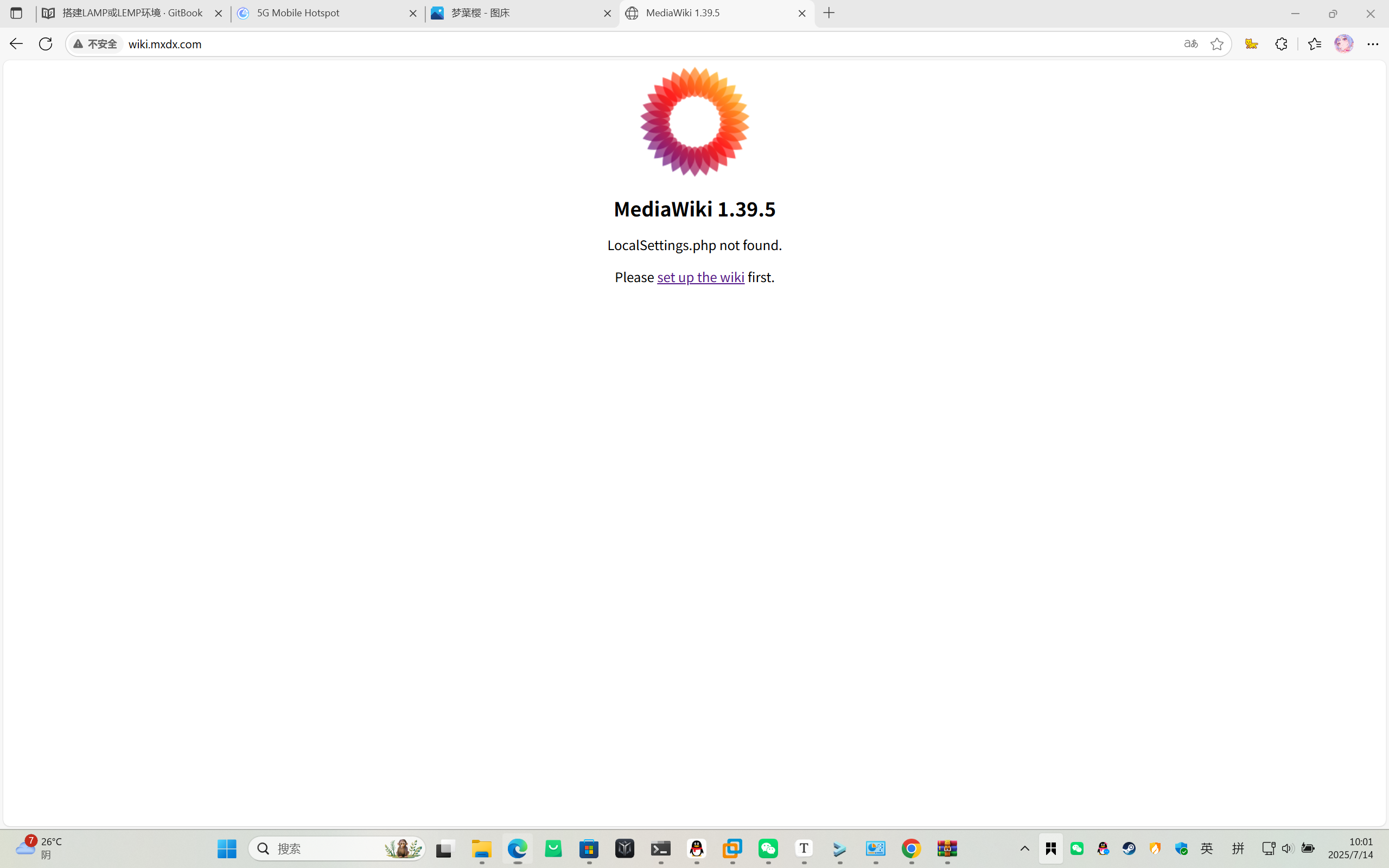Go back to the previous page
This screenshot has width=1389, height=868.
(16, 43)
